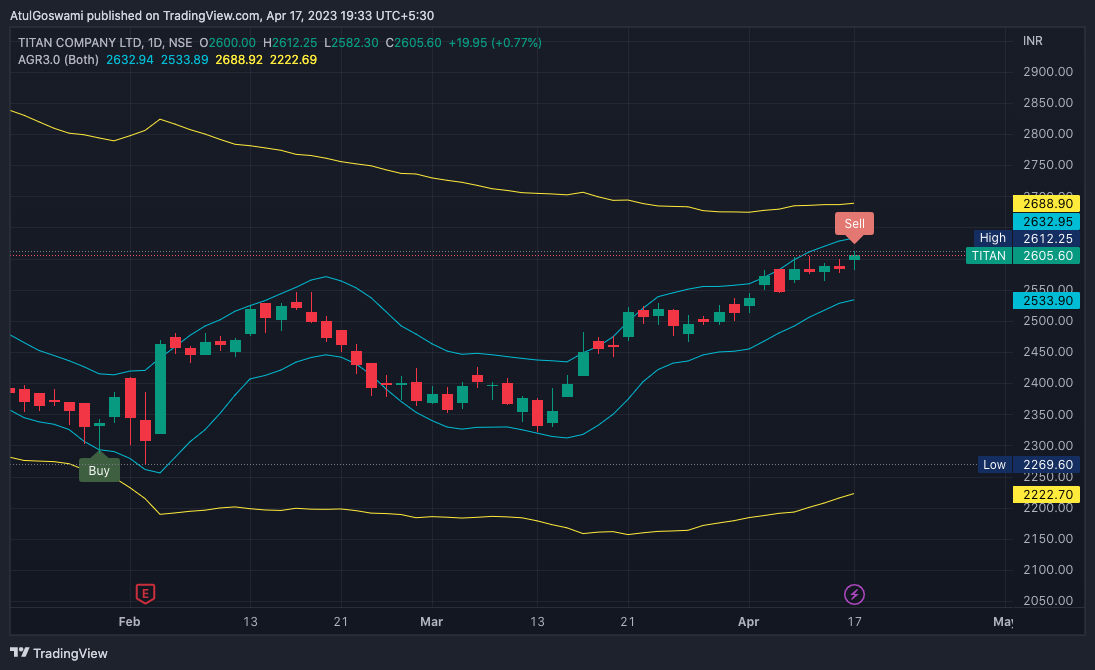The width and height of the screenshot is (1095, 670).
Task: Click the earnings 'E' icon near Feb
Action: [145, 594]
